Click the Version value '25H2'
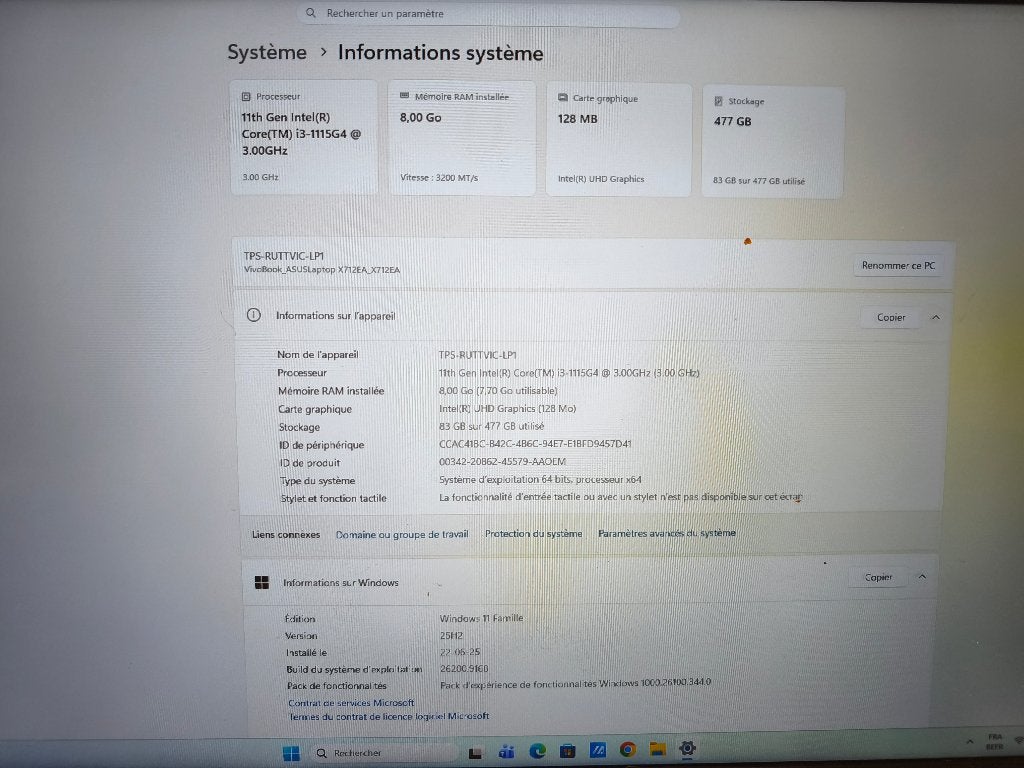This screenshot has height=768, width=1024. pos(451,635)
